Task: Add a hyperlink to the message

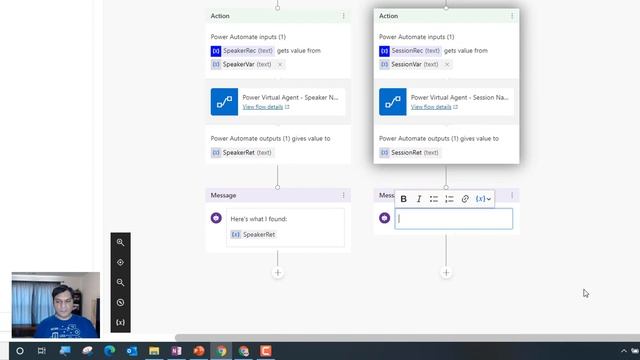Action: point(465,199)
